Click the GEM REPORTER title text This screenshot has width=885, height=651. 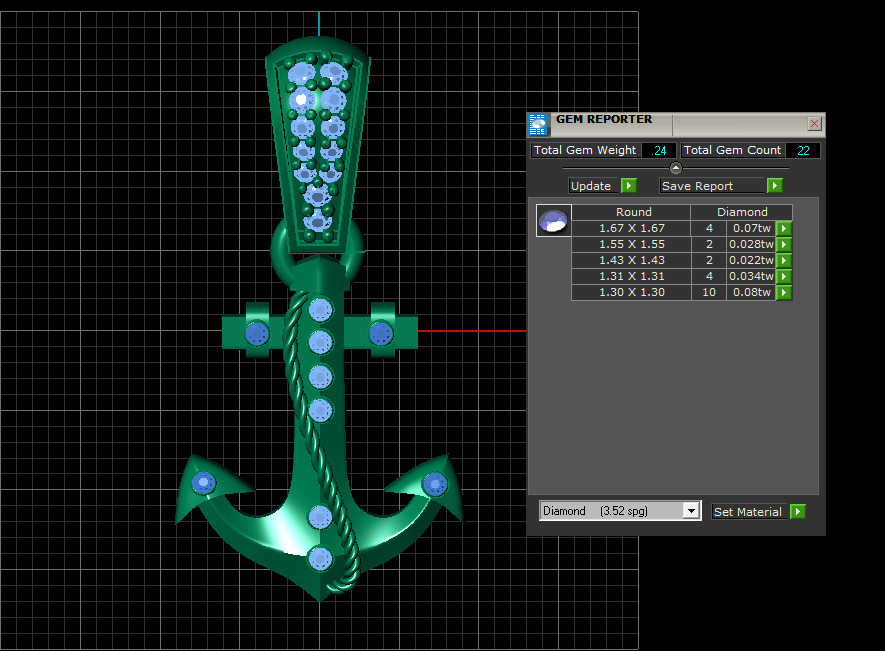[x=604, y=119]
